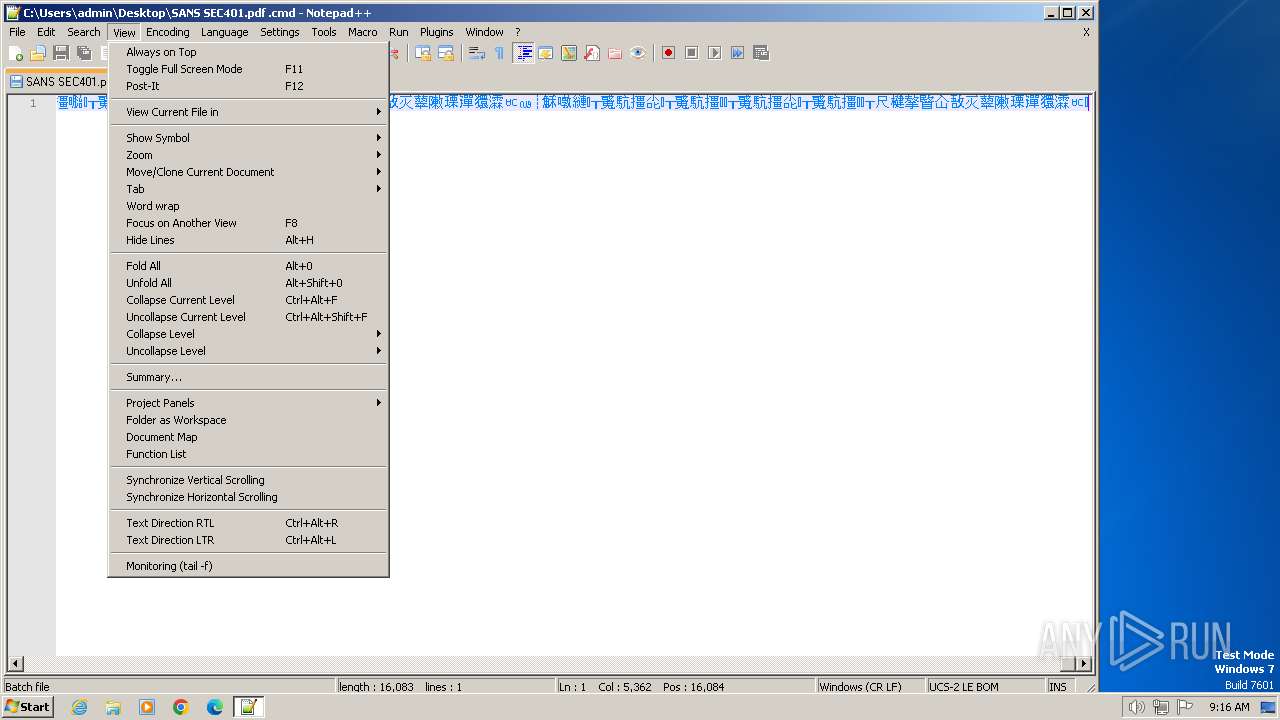Open Google Chrome from taskbar
The width and height of the screenshot is (1280, 720).
(x=181, y=707)
